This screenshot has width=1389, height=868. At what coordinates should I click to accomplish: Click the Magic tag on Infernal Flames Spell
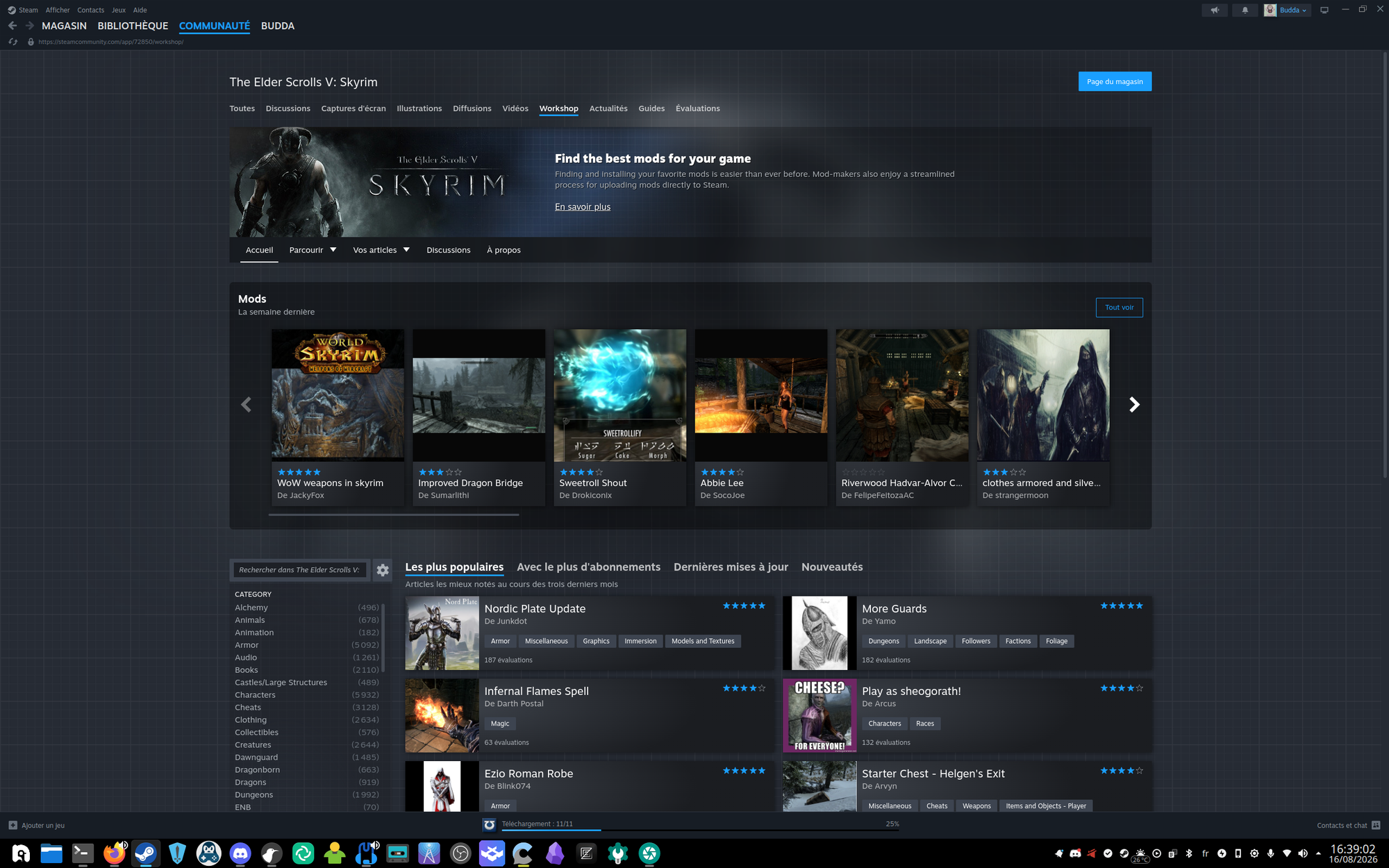[500, 724]
